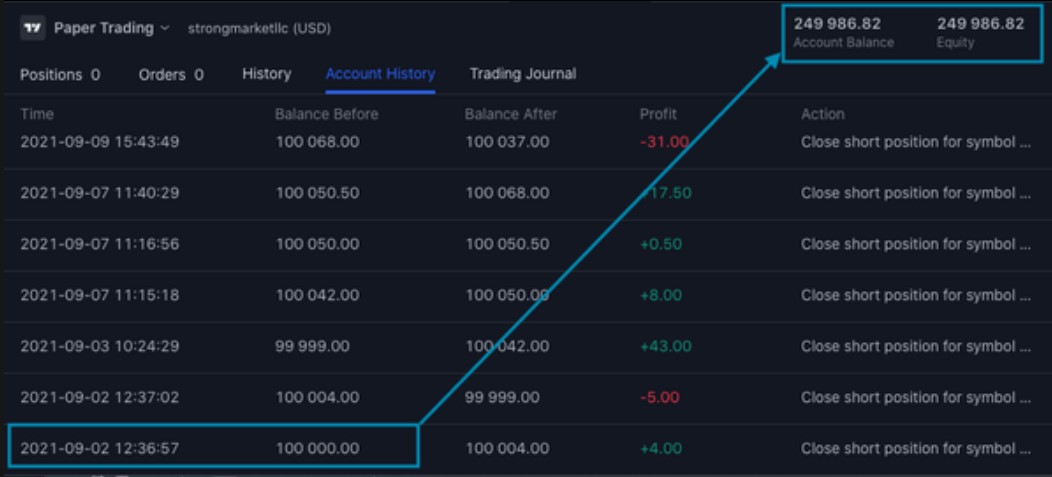
Task: Select the Account History tab
Action: pos(380,74)
